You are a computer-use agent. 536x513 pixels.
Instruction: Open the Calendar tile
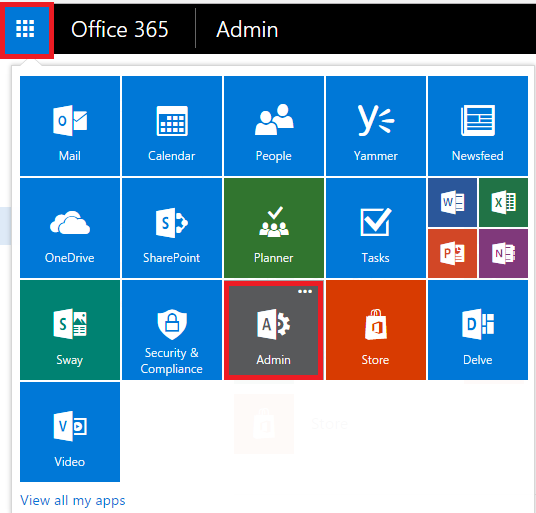(x=172, y=126)
